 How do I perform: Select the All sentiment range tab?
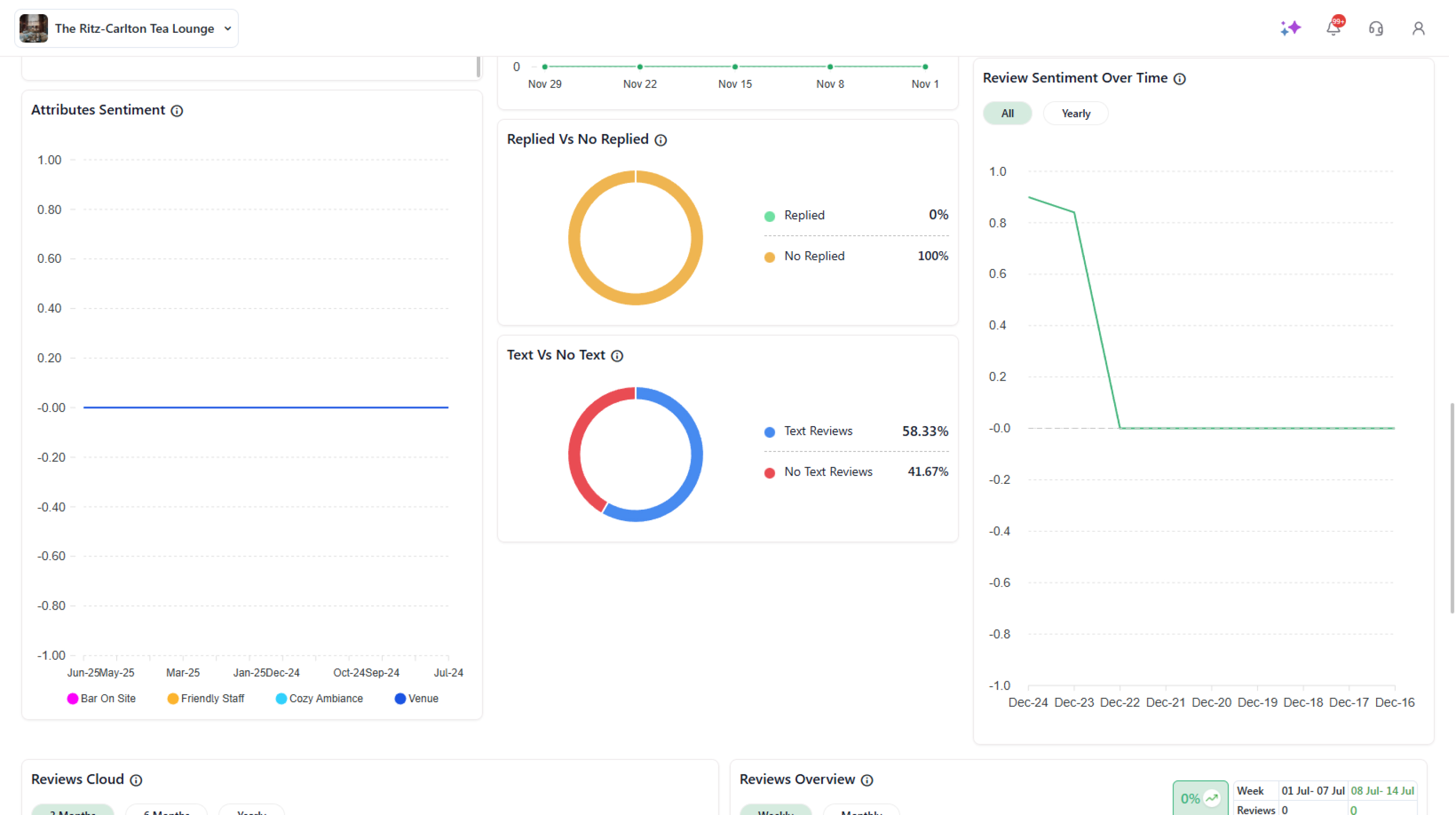coord(1007,114)
